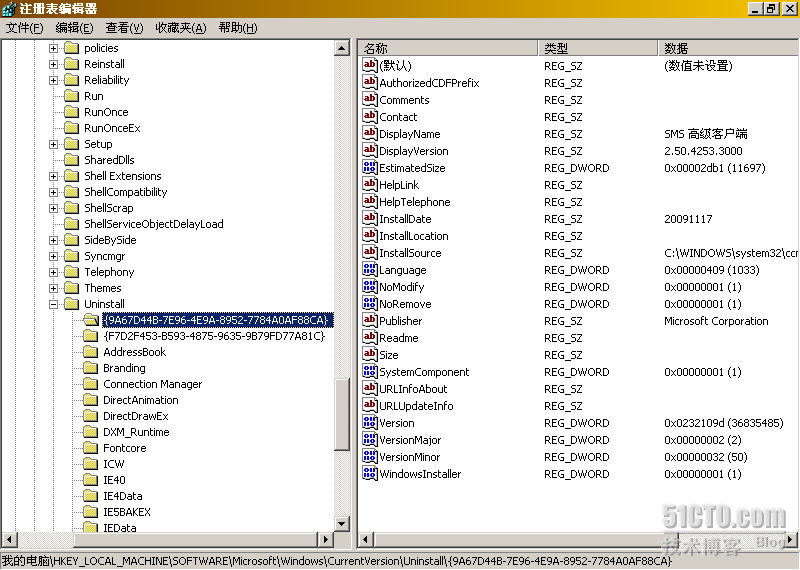Click the binary icon beside Language

369,269
